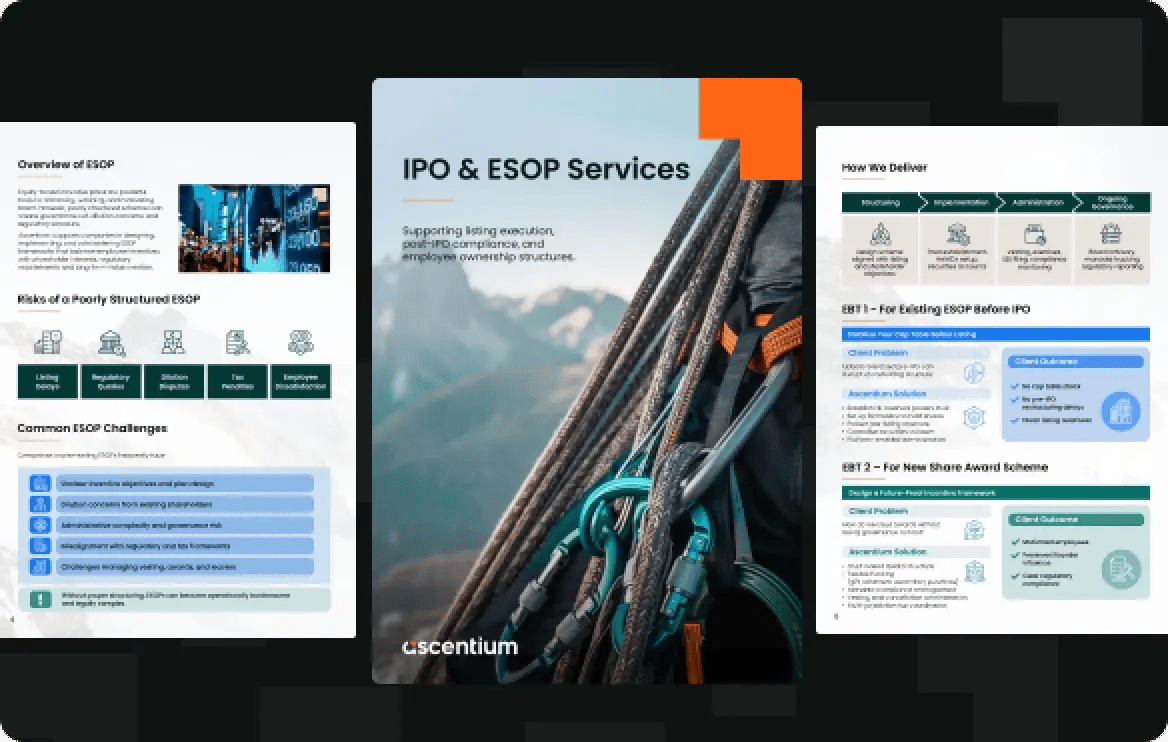Click the EBT 1 For Existing ESOP heading

click(936, 309)
